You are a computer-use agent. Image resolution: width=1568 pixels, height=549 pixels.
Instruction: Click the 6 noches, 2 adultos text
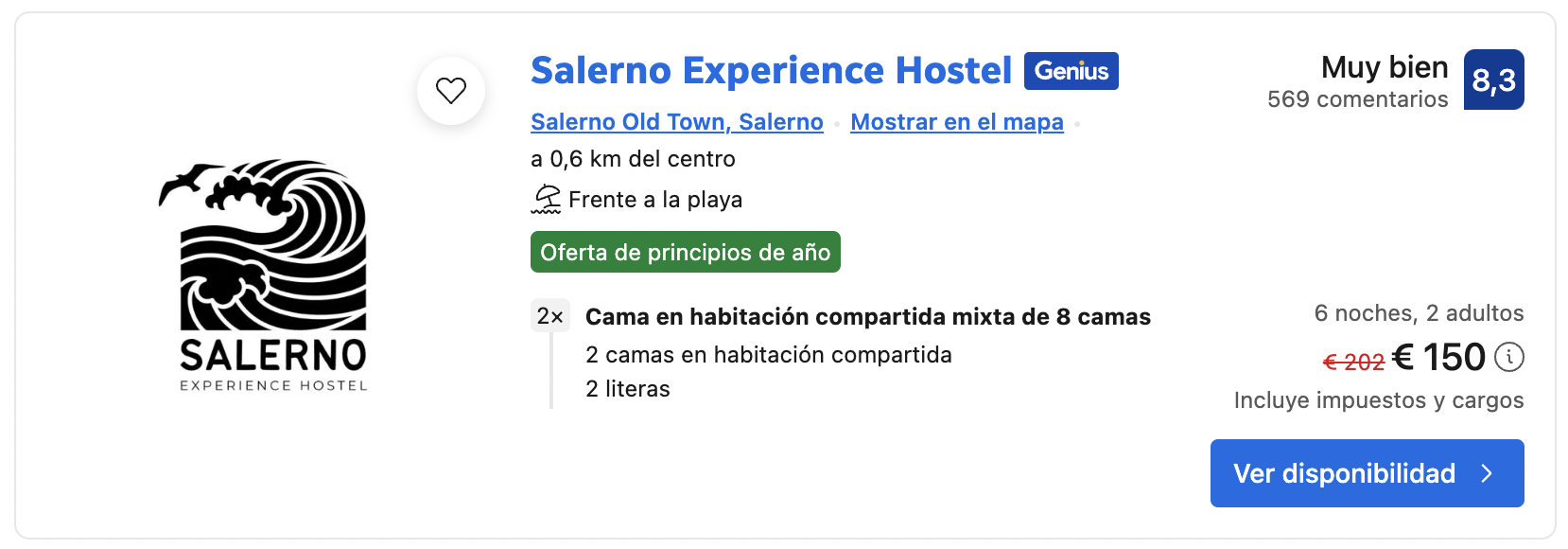pyautogui.click(x=1419, y=313)
